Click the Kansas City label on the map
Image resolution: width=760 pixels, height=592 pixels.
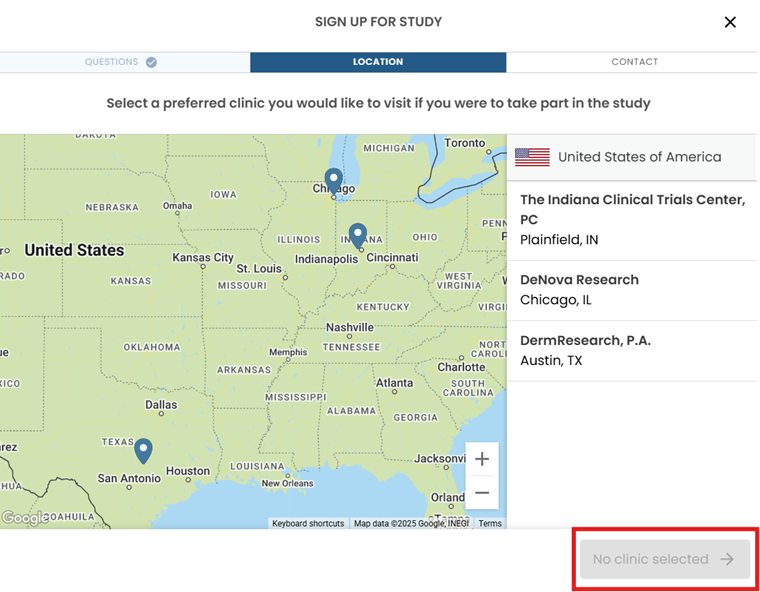coord(203,257)
